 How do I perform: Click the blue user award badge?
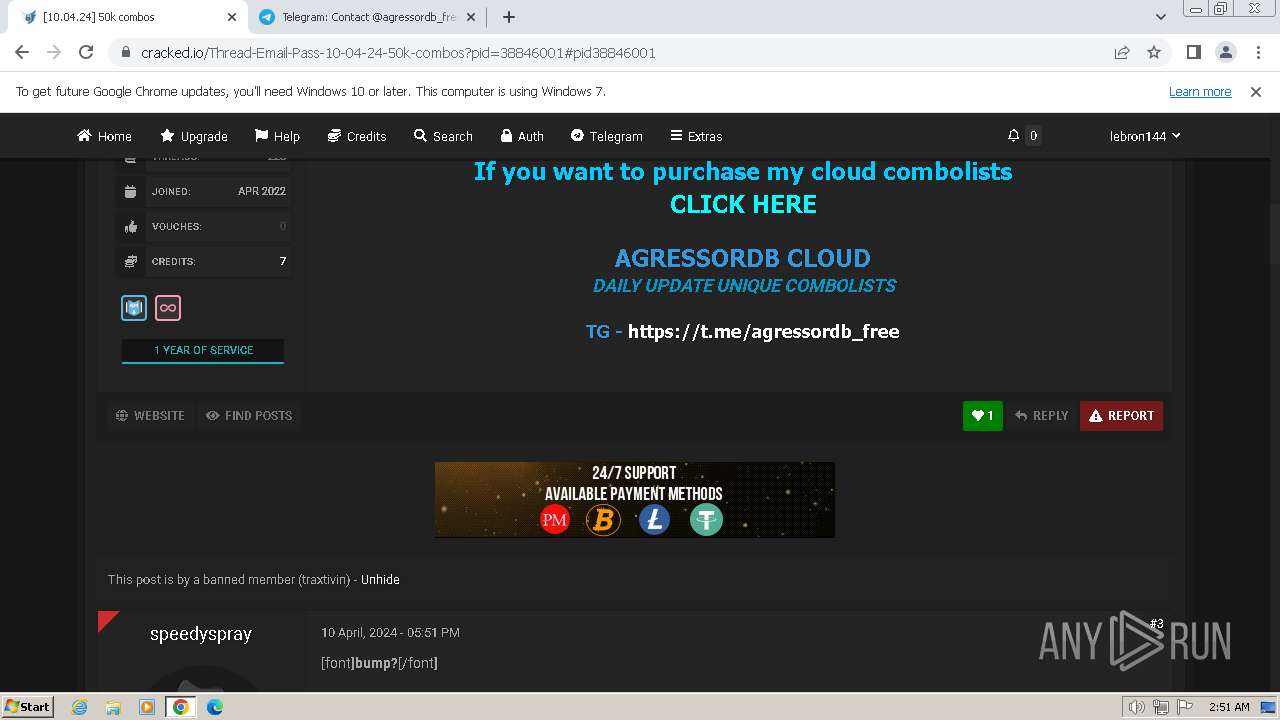point(134,308)
